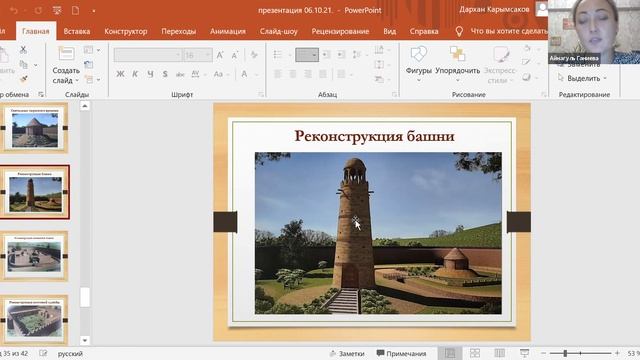Image resolution: width=640 pixels, height=360 pixels.
Task: Open the Shapes (Фигуры) gallery
Action: [418, 63]
